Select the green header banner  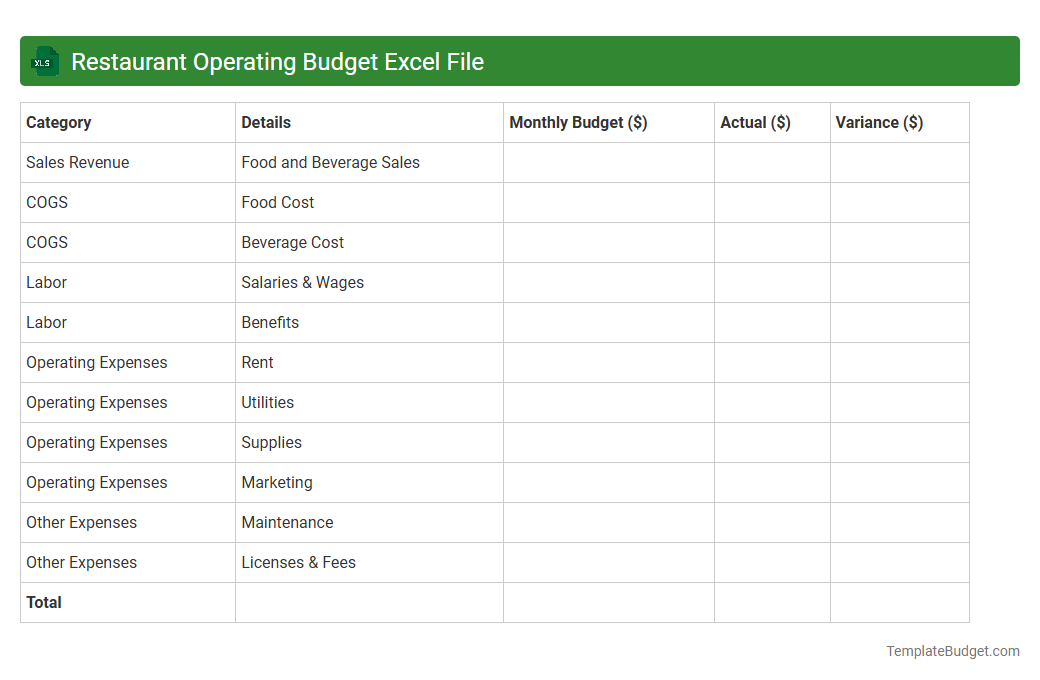pos(520,61)
